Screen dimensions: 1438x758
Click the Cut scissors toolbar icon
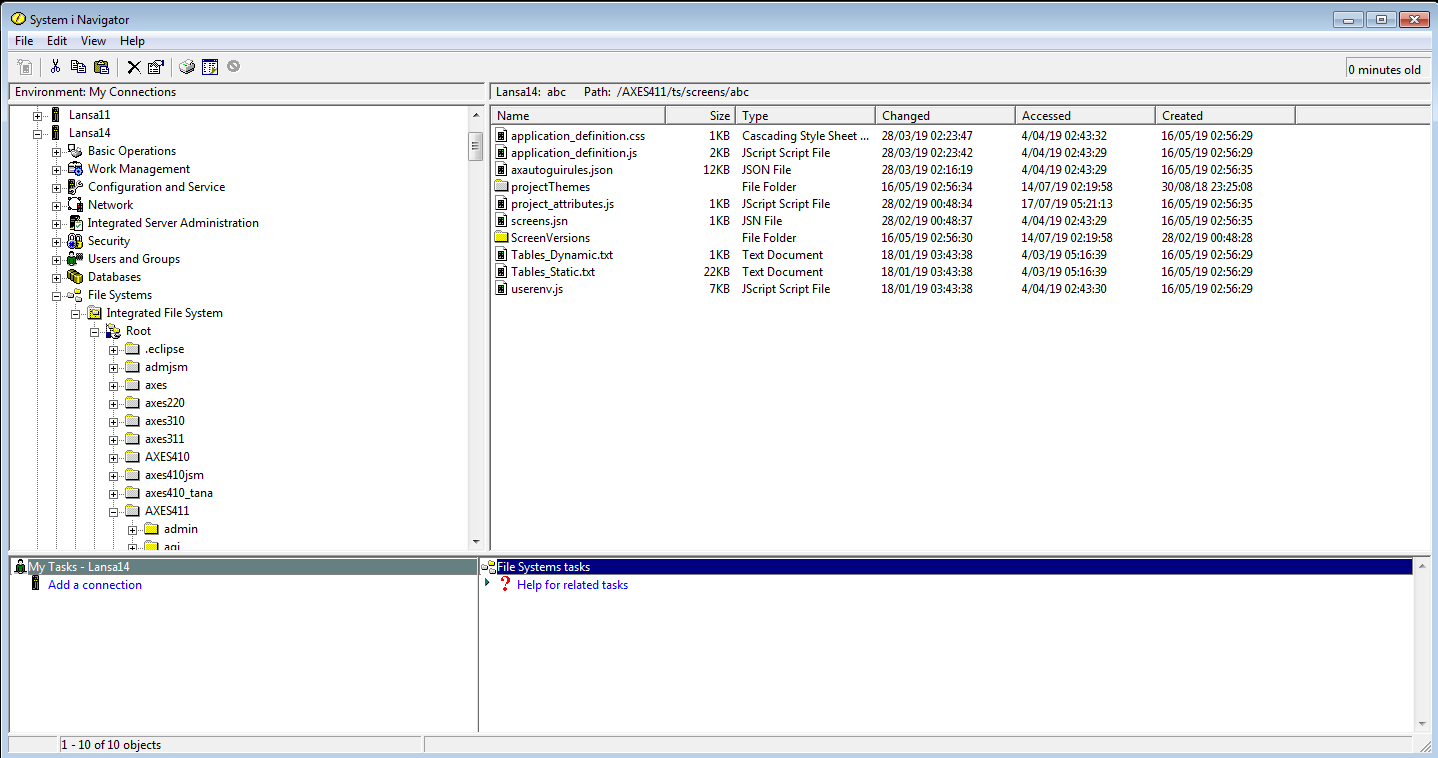(55, 67)
